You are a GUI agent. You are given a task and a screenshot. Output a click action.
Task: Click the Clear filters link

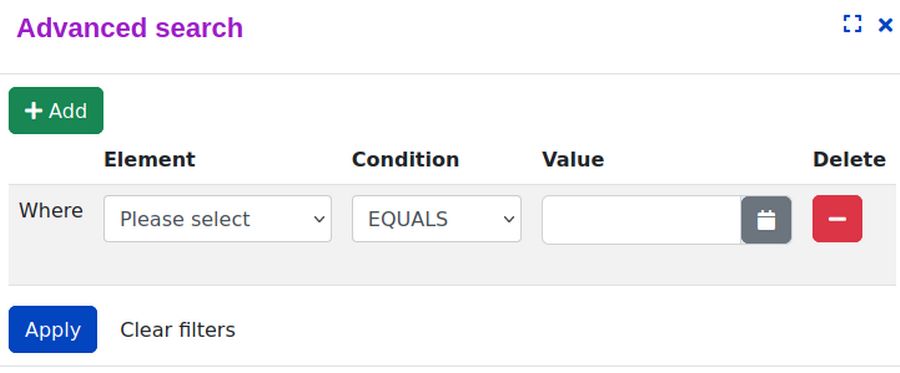click(177, 330)
